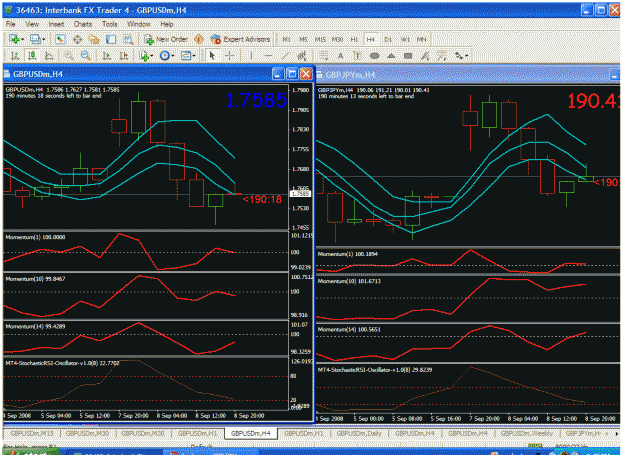The image size is (625, 455).
Task: Open the Indicators list icon
Action: [144, 55]
